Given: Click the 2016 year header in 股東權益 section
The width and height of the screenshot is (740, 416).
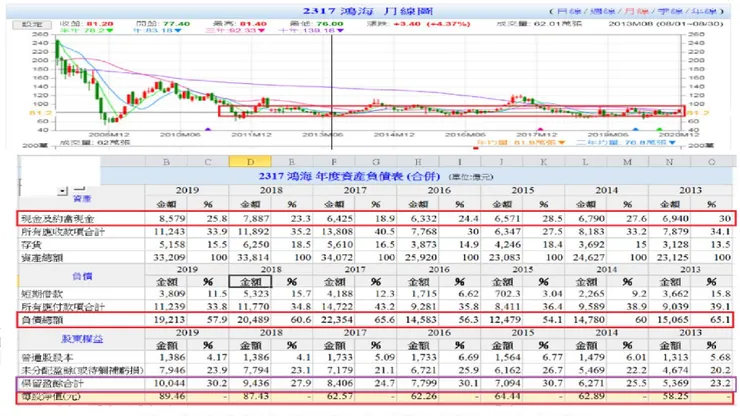Looking at the screenshot, I should [439, 332].
